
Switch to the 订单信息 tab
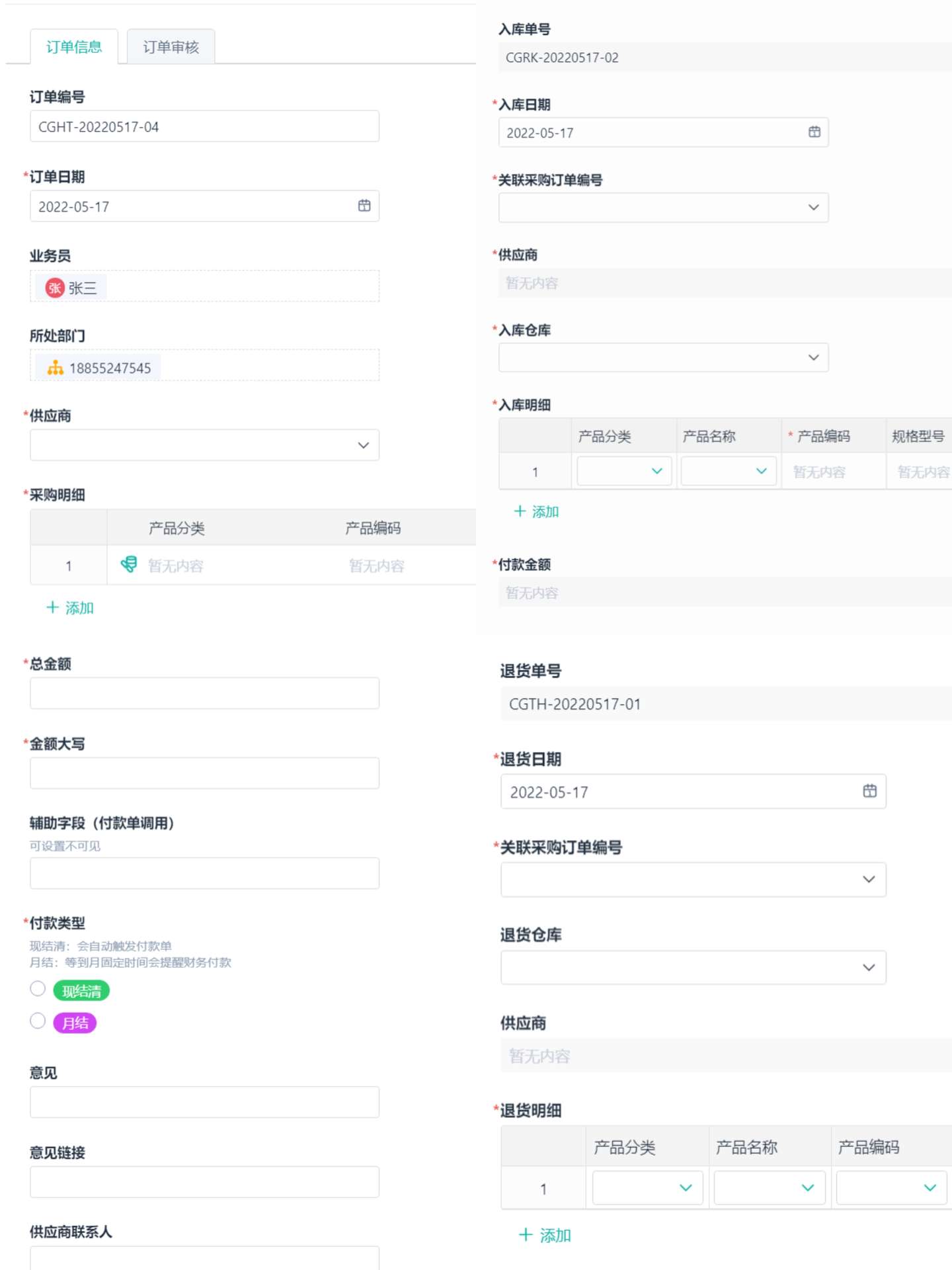[74, 47]
